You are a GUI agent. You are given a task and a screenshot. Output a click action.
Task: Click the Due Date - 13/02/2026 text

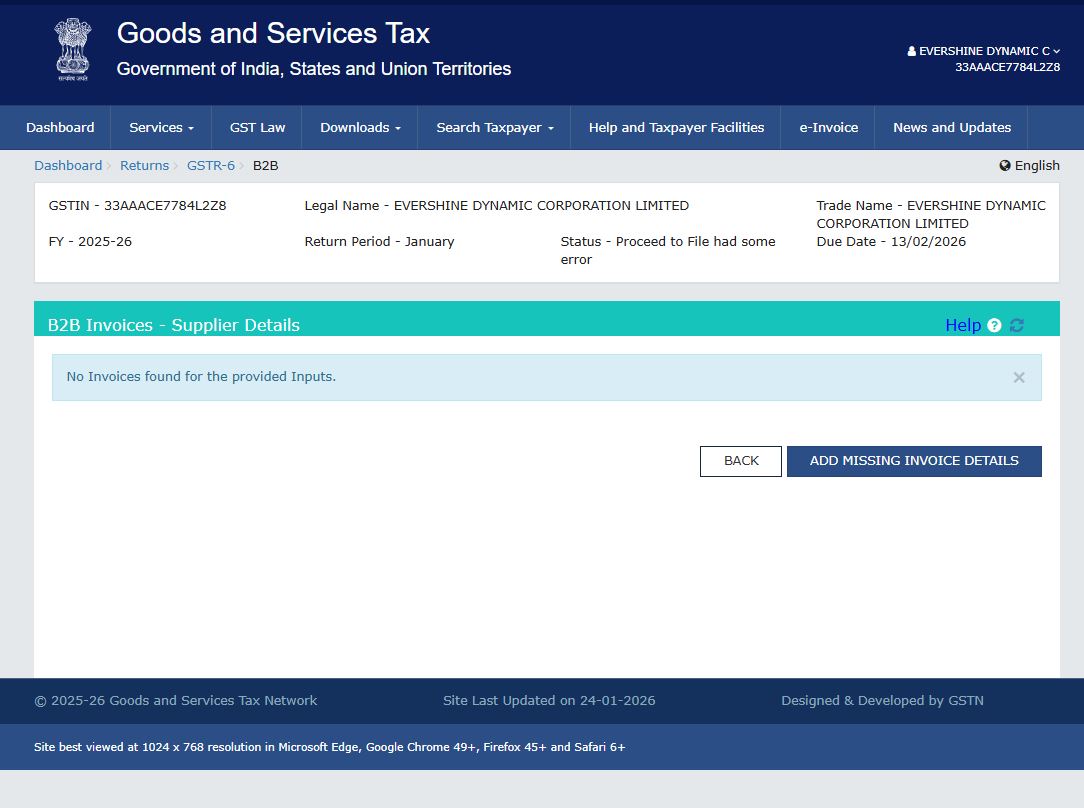tap(891, 241)
